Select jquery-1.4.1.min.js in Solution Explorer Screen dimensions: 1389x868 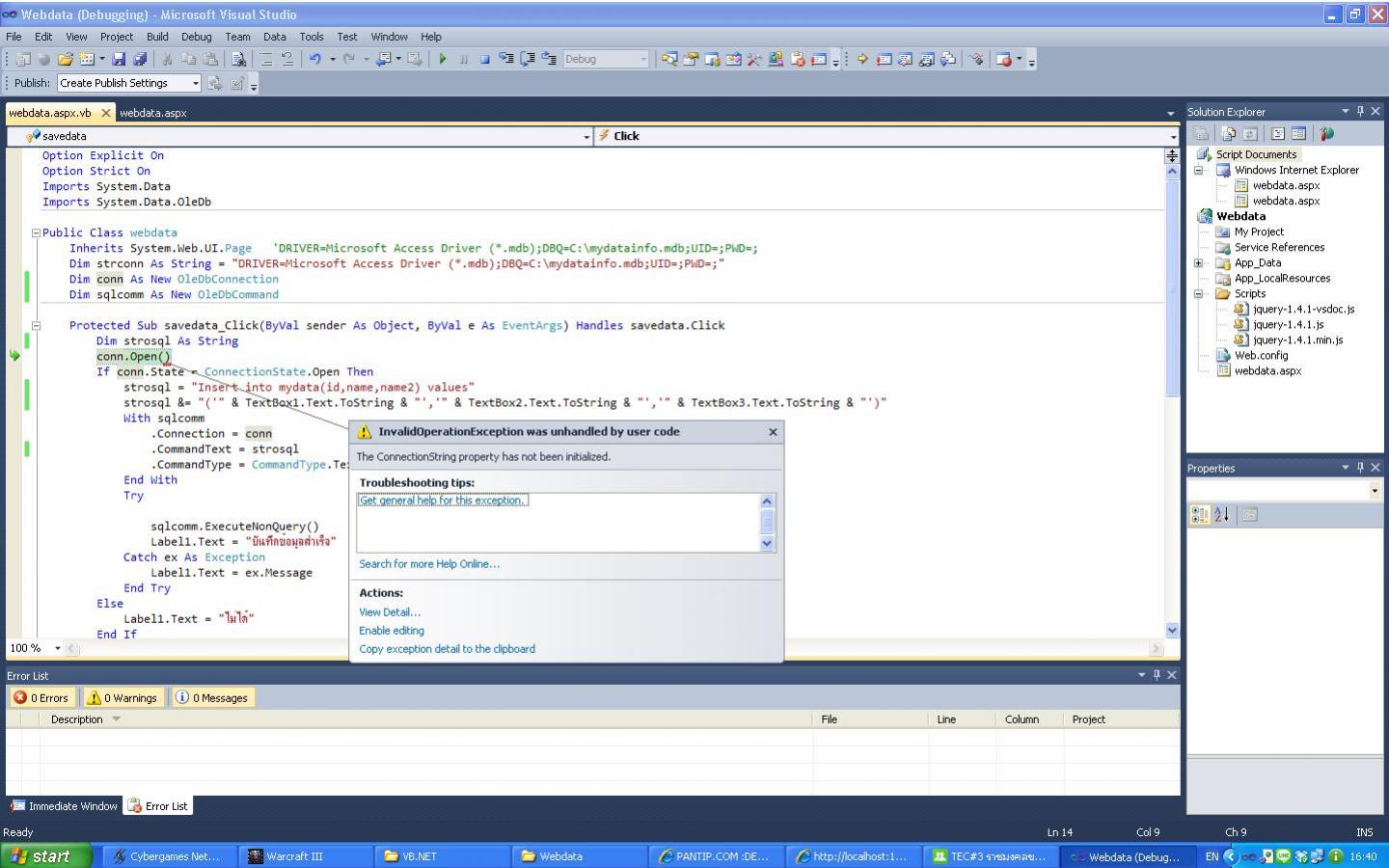[x=1297, y=340]
